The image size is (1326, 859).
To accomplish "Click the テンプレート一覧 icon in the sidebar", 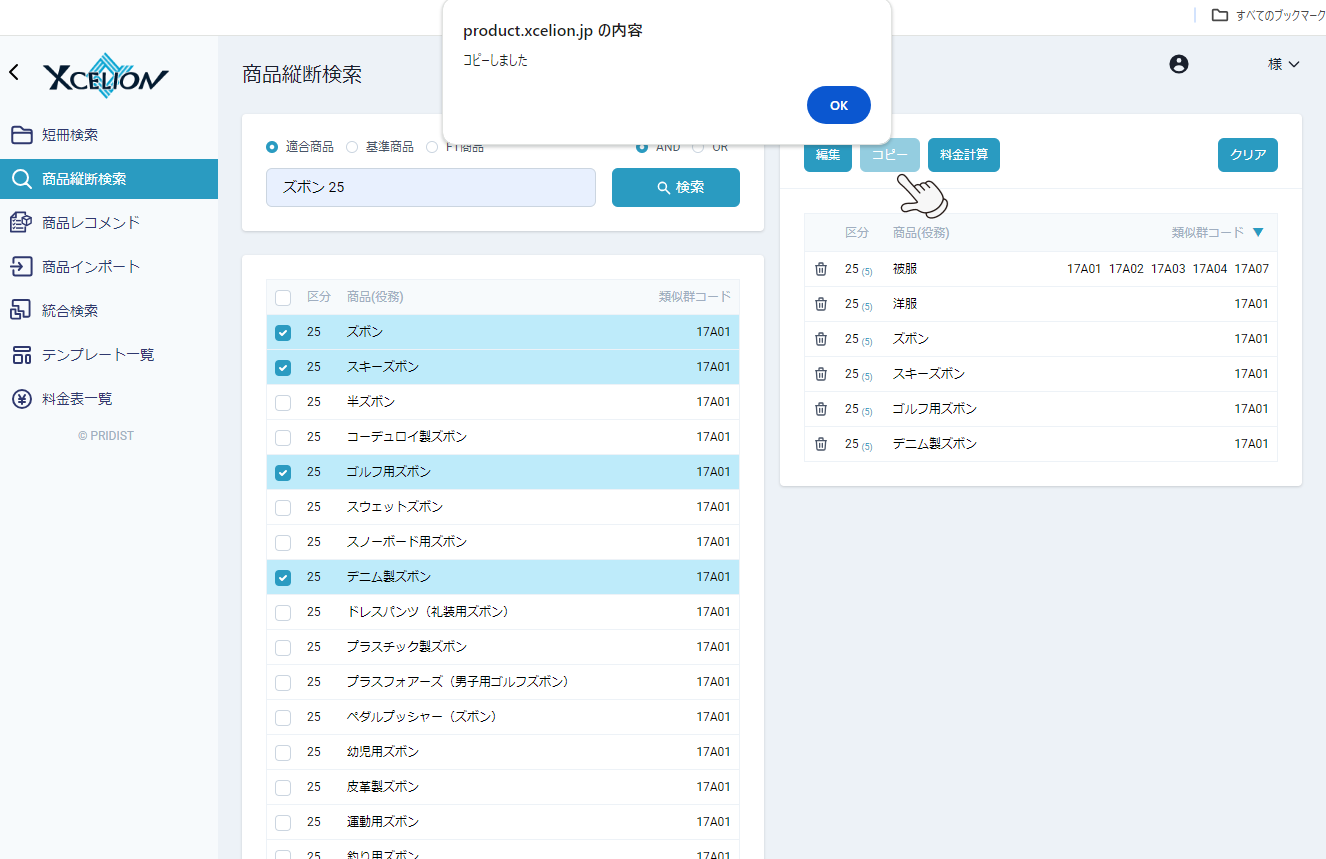I will 21,355.
